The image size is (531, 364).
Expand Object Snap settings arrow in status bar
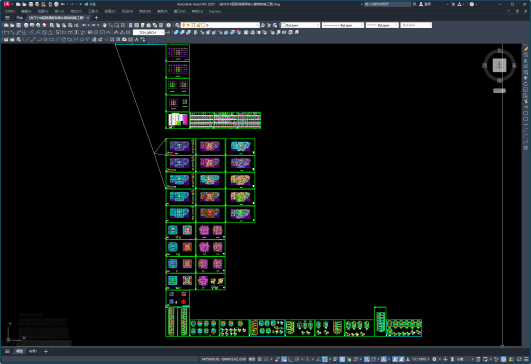pyautogui.click(x=330, y=359)
